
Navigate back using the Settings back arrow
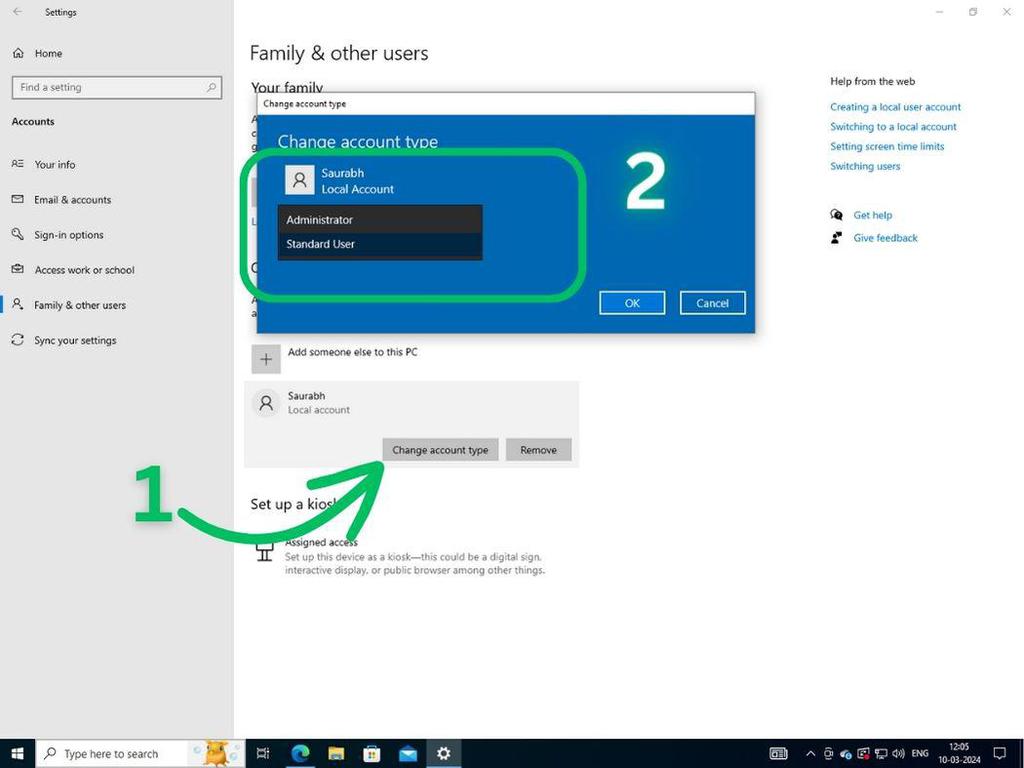click(16, 12)
